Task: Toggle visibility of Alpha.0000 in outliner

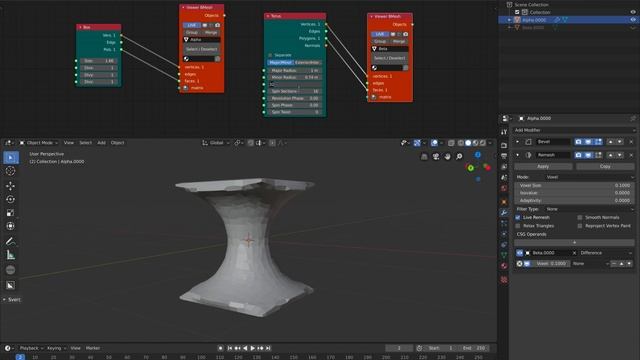Action: tap(633, 20)
